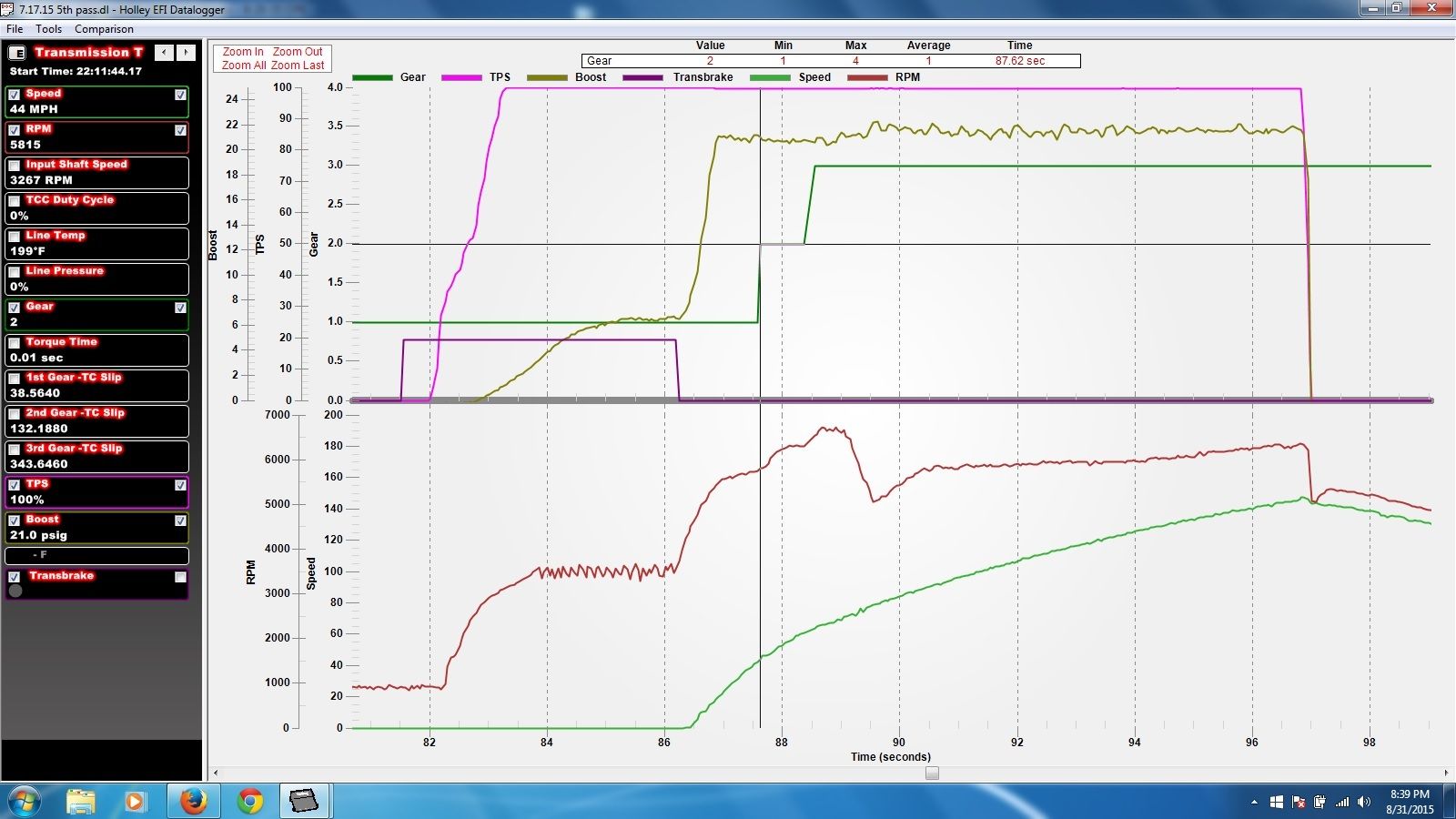Toggle Boost's right-side checkbox
The height and width of the screenshot is (819, 1456).
click(x=180, y=521)
